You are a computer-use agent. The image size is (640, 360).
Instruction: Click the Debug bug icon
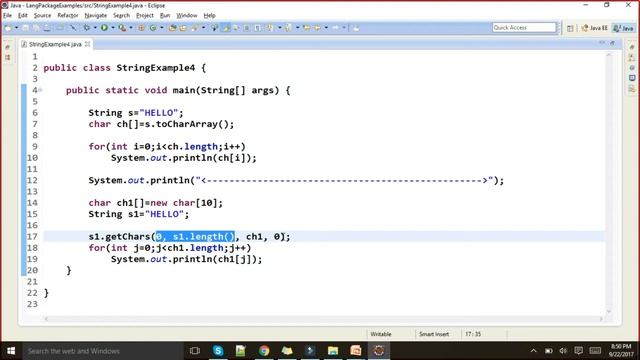(x=87, y=28)
